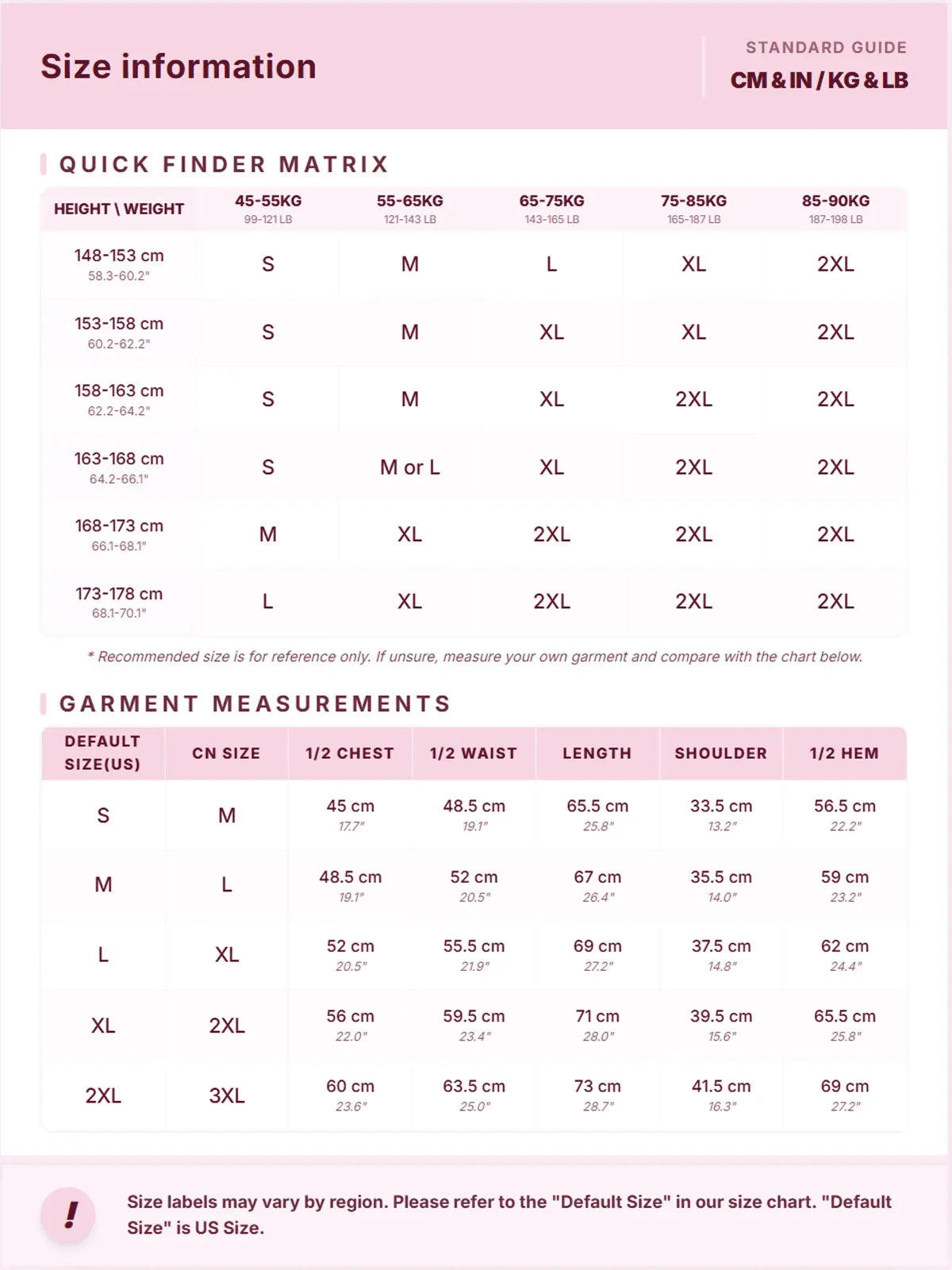Click the recommended size reference footnote
Viewport: 952px width, 1270px height.
click(x=474, y=656)
